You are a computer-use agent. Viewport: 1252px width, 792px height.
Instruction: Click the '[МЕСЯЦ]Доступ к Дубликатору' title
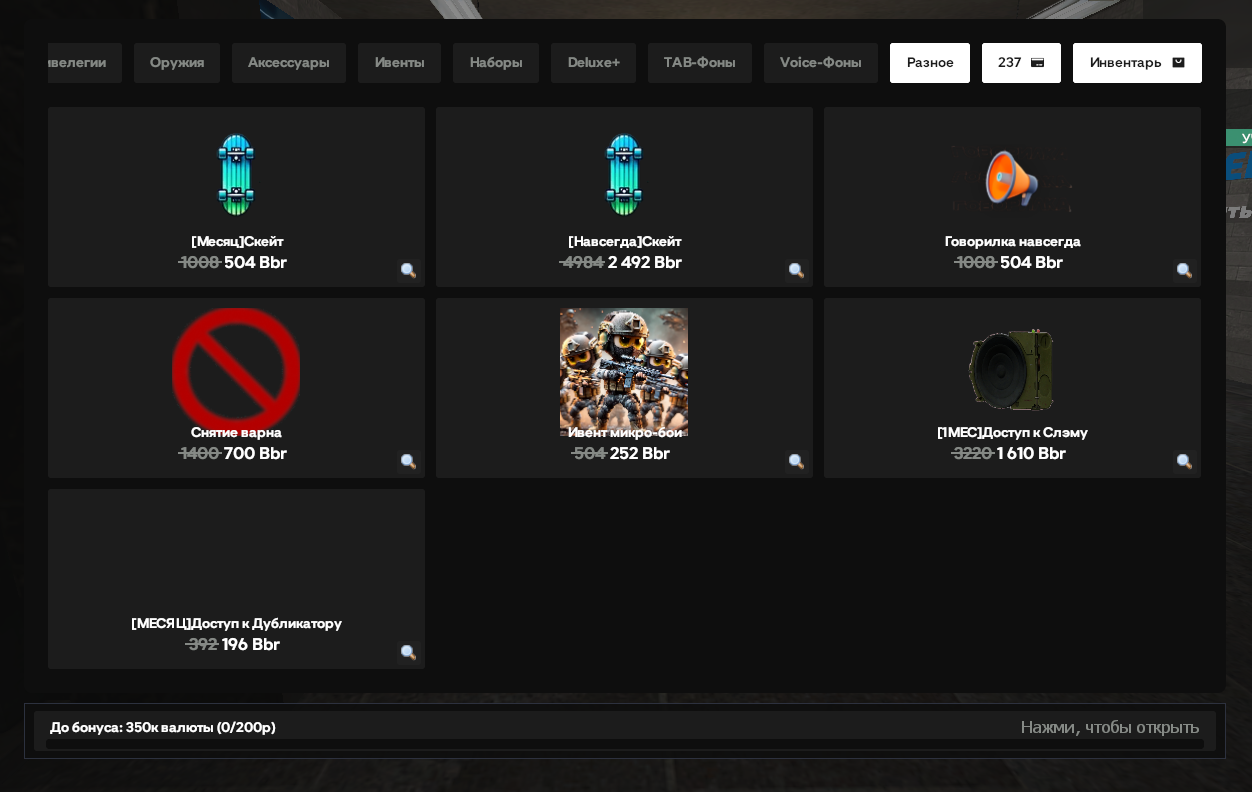click(236, 623)
